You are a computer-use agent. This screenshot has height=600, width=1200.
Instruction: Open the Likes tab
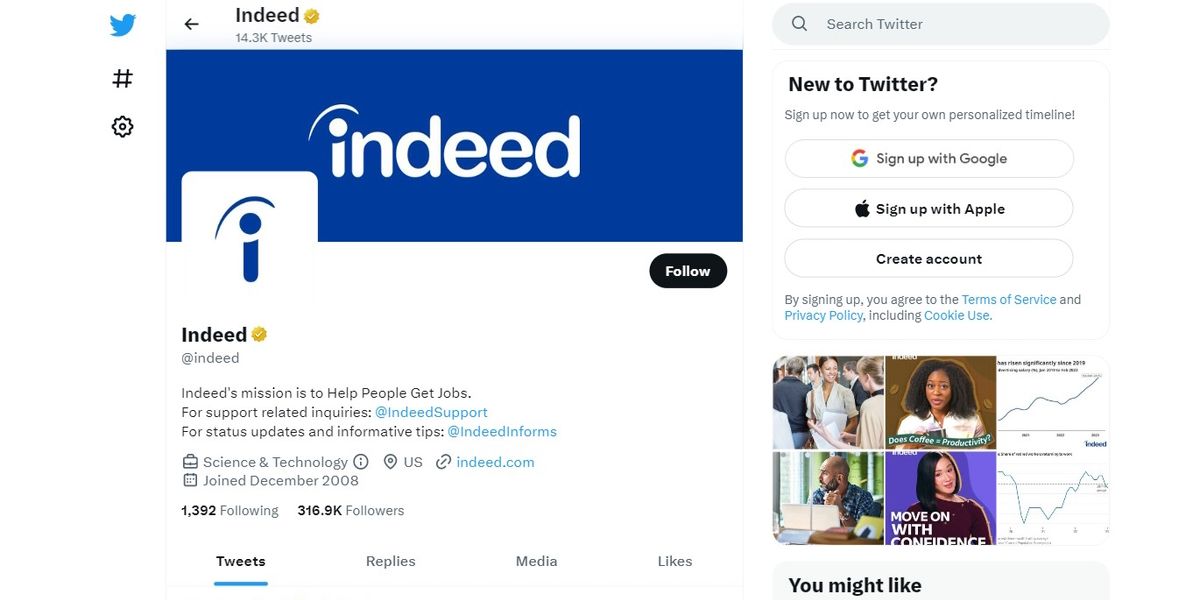click(675, 561)
